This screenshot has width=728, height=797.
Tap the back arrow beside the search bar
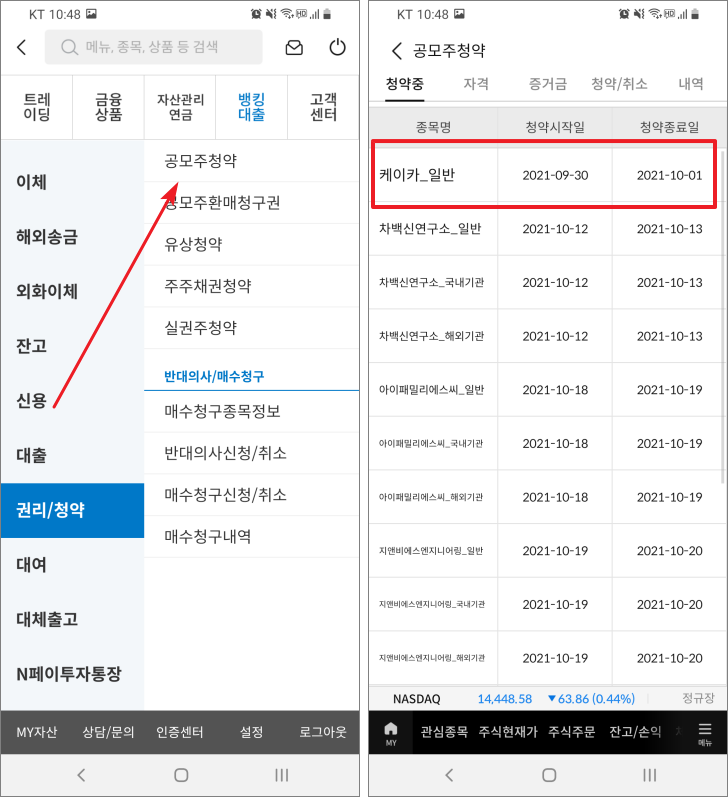(x=22, y=47)
